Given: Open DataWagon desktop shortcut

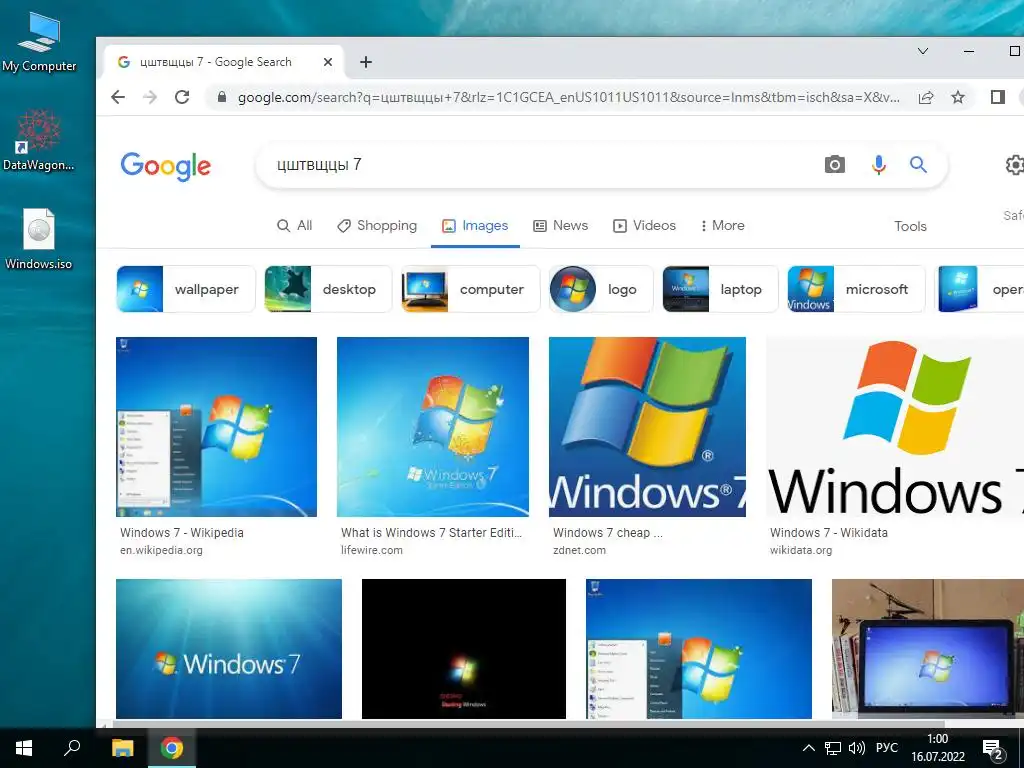Looking at the screenshot, I should point(39,140).
